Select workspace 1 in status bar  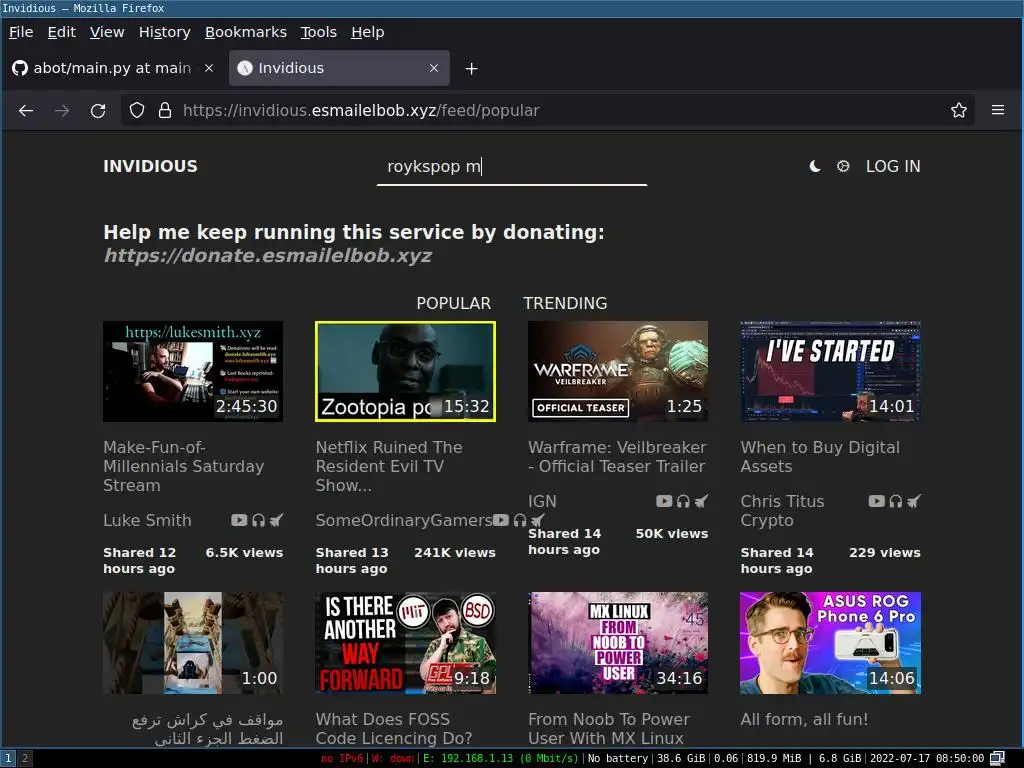8,758
